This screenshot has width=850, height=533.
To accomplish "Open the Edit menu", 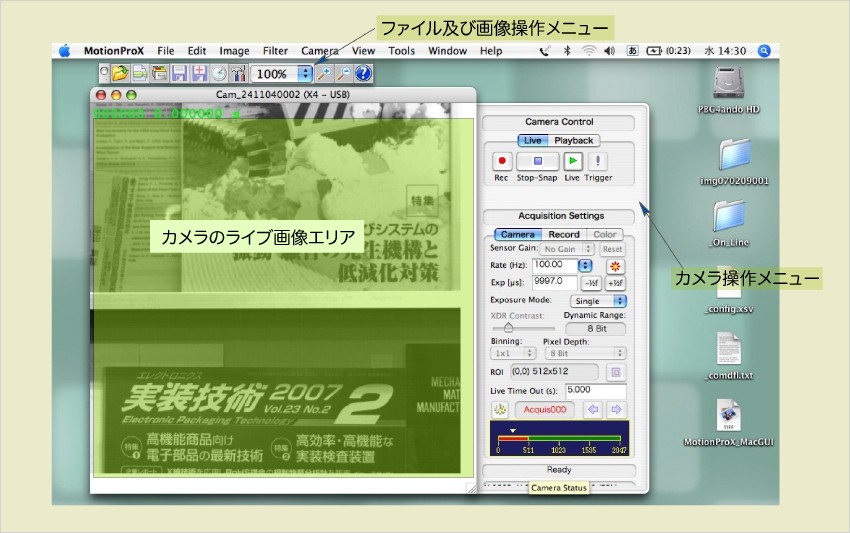I will (x=197, y=51).
